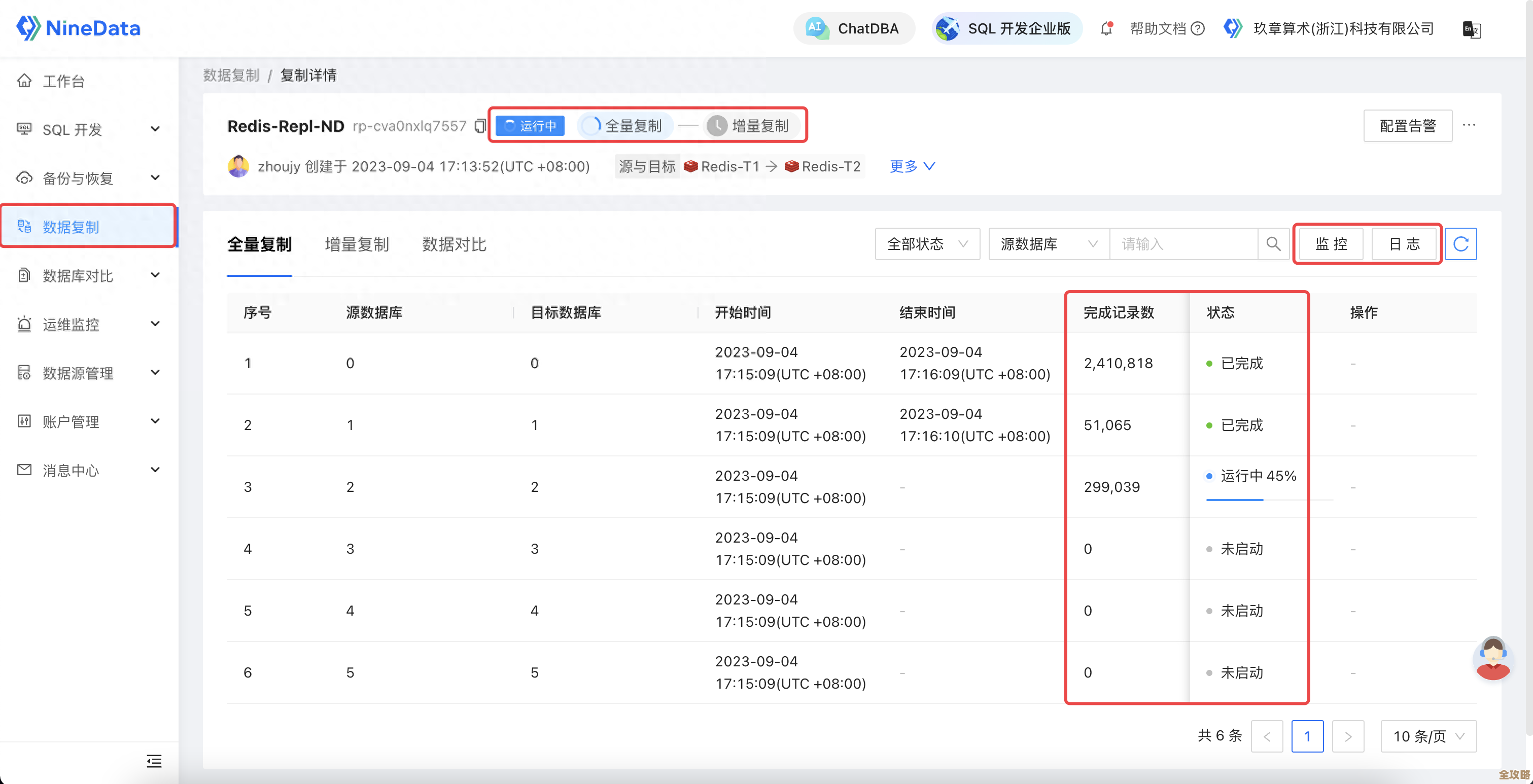Open the 消息中心 message center
1533x784 pixels.
(70, 471)
